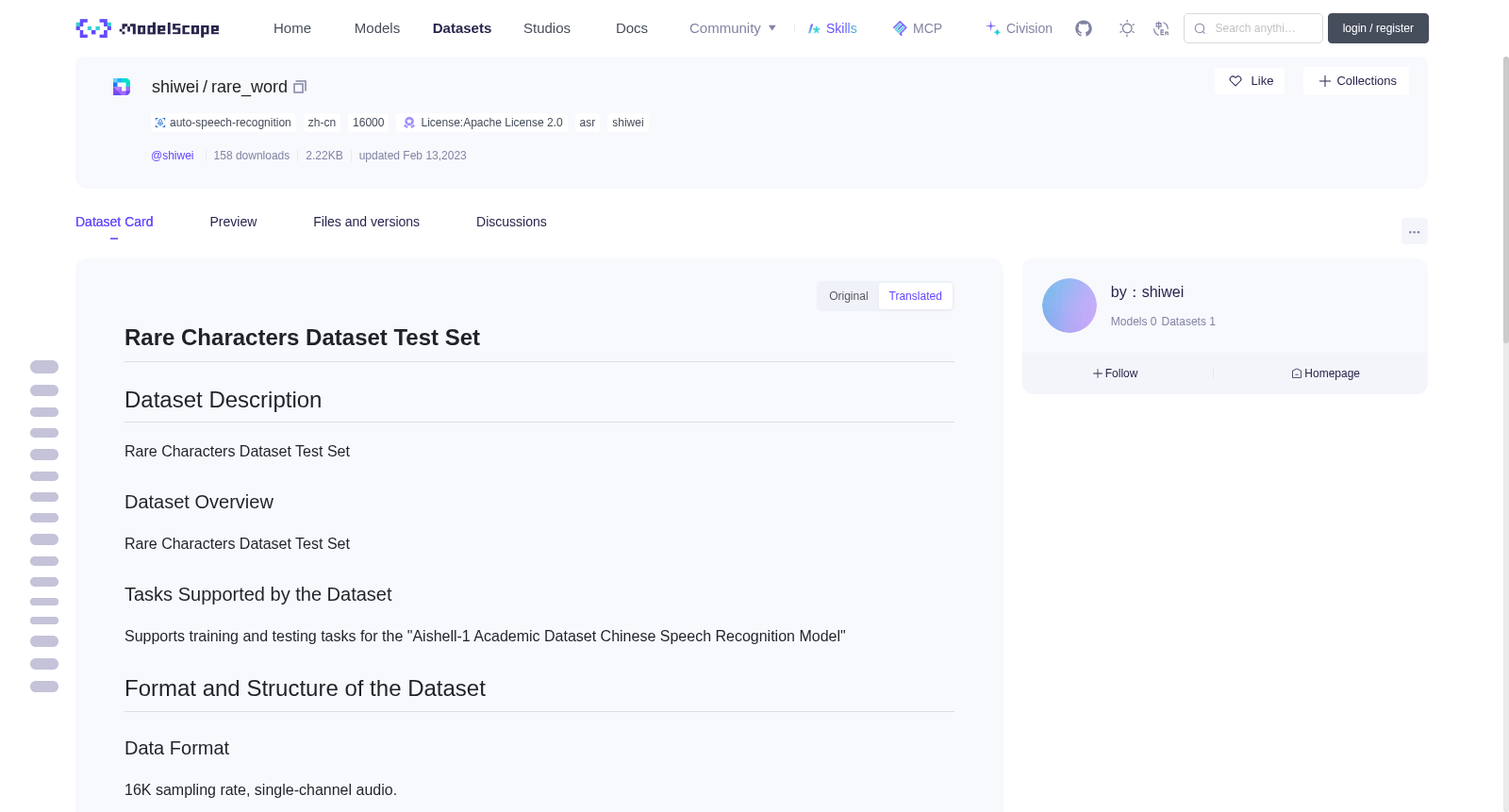Viewport: 1509px width, 812px height.
Task: Click the asr tag
Action: pyautogui.click(x=588, y=123)
